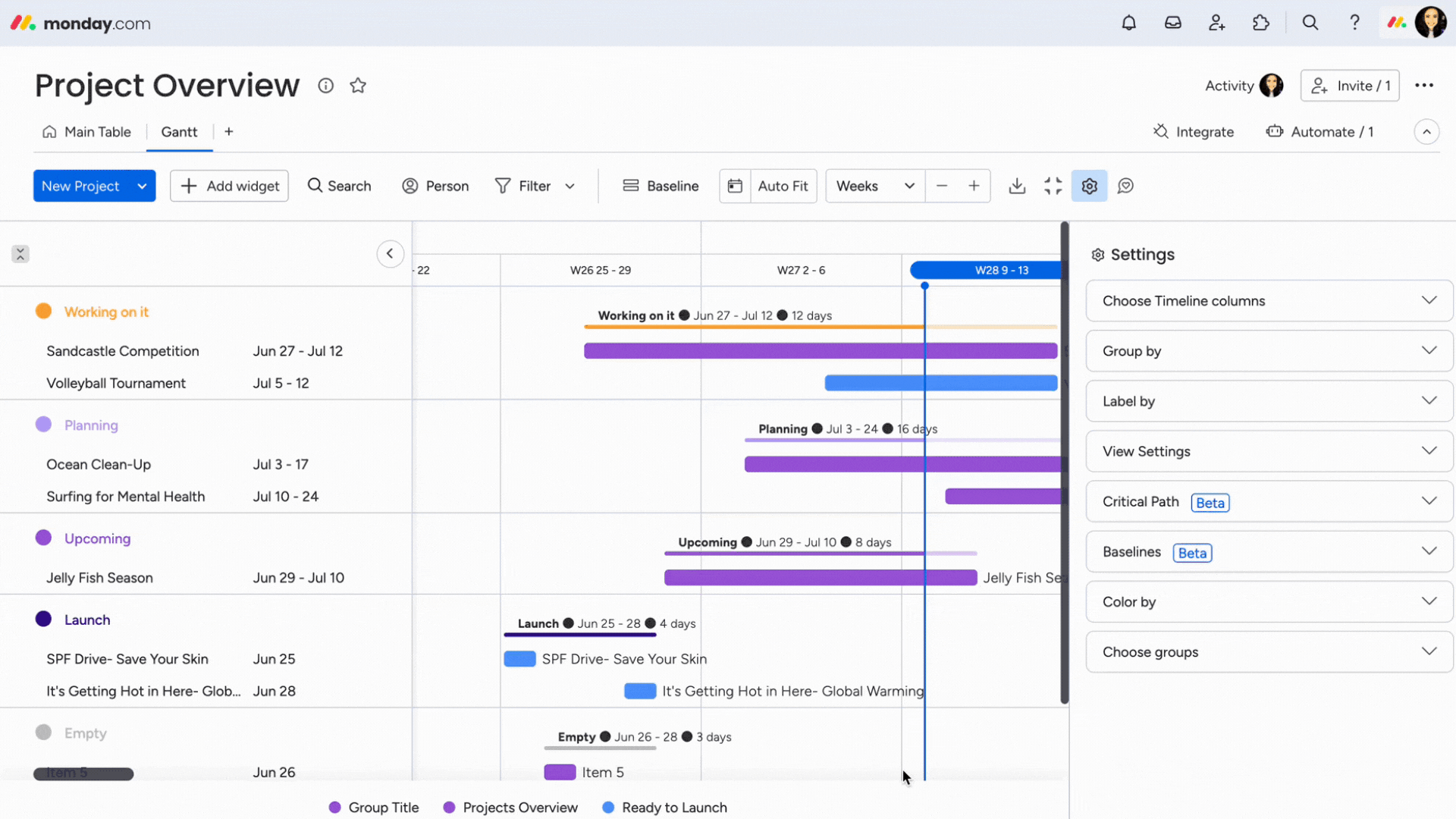This screenshot has width=1456, height=819.
Task: Toggle fullscreen with the collapse arrows icon
Action: coord(1053,186)
